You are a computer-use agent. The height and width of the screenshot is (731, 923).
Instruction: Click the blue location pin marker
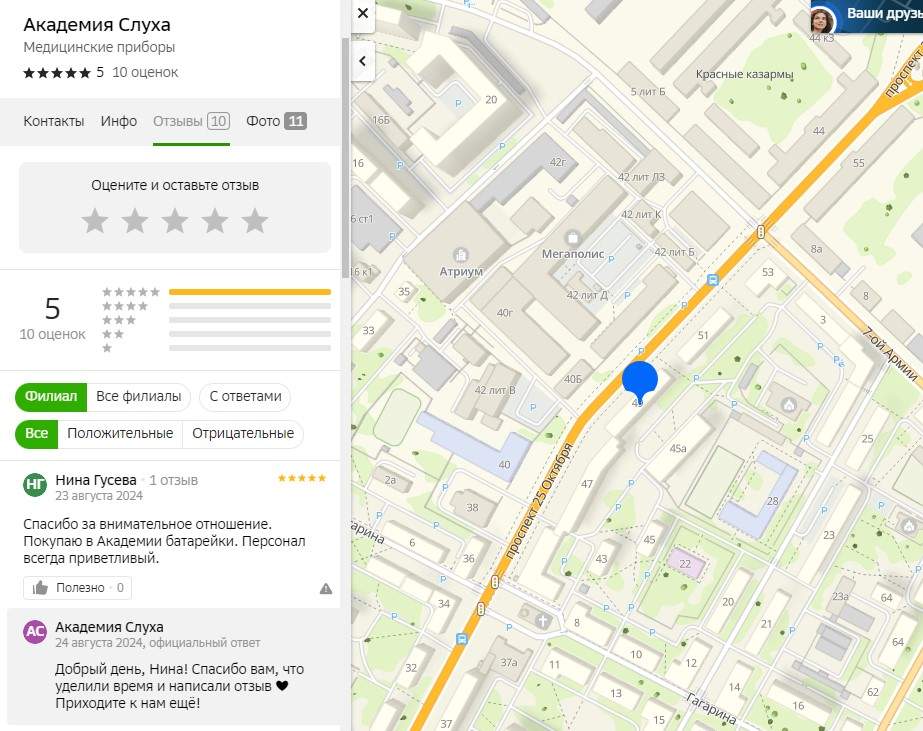[640, 381]
